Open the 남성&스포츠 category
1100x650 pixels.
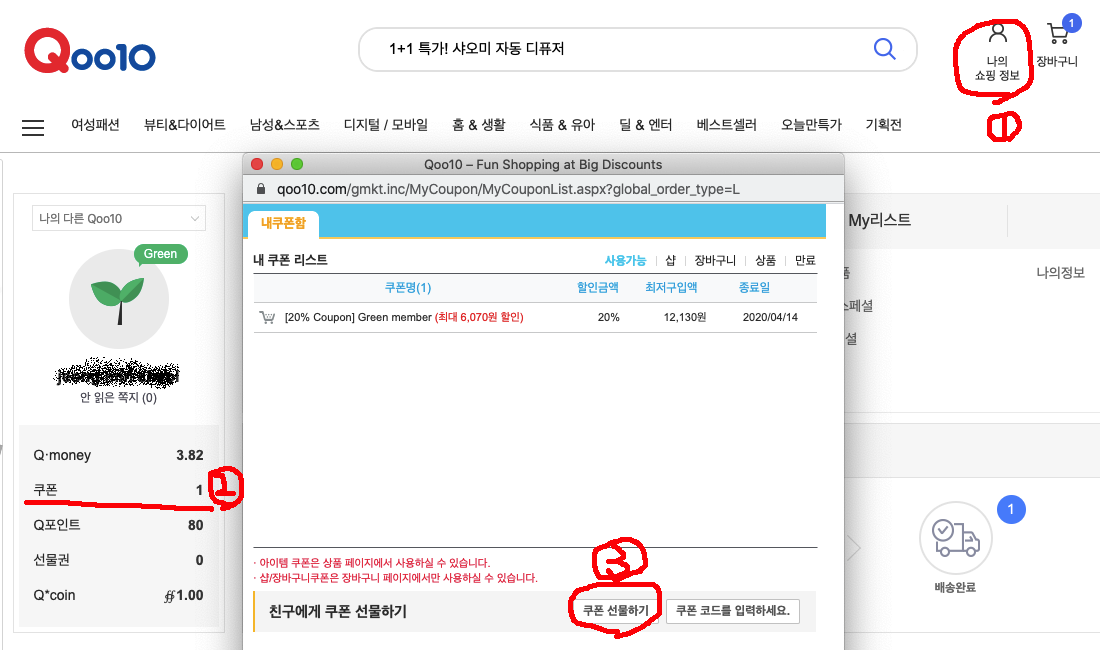(285, 125)
